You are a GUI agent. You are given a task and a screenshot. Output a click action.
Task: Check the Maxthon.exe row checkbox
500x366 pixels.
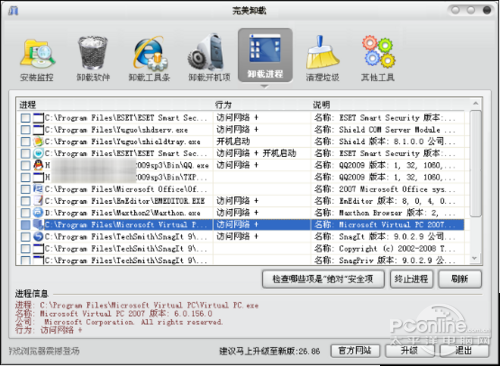pos(25,213)
